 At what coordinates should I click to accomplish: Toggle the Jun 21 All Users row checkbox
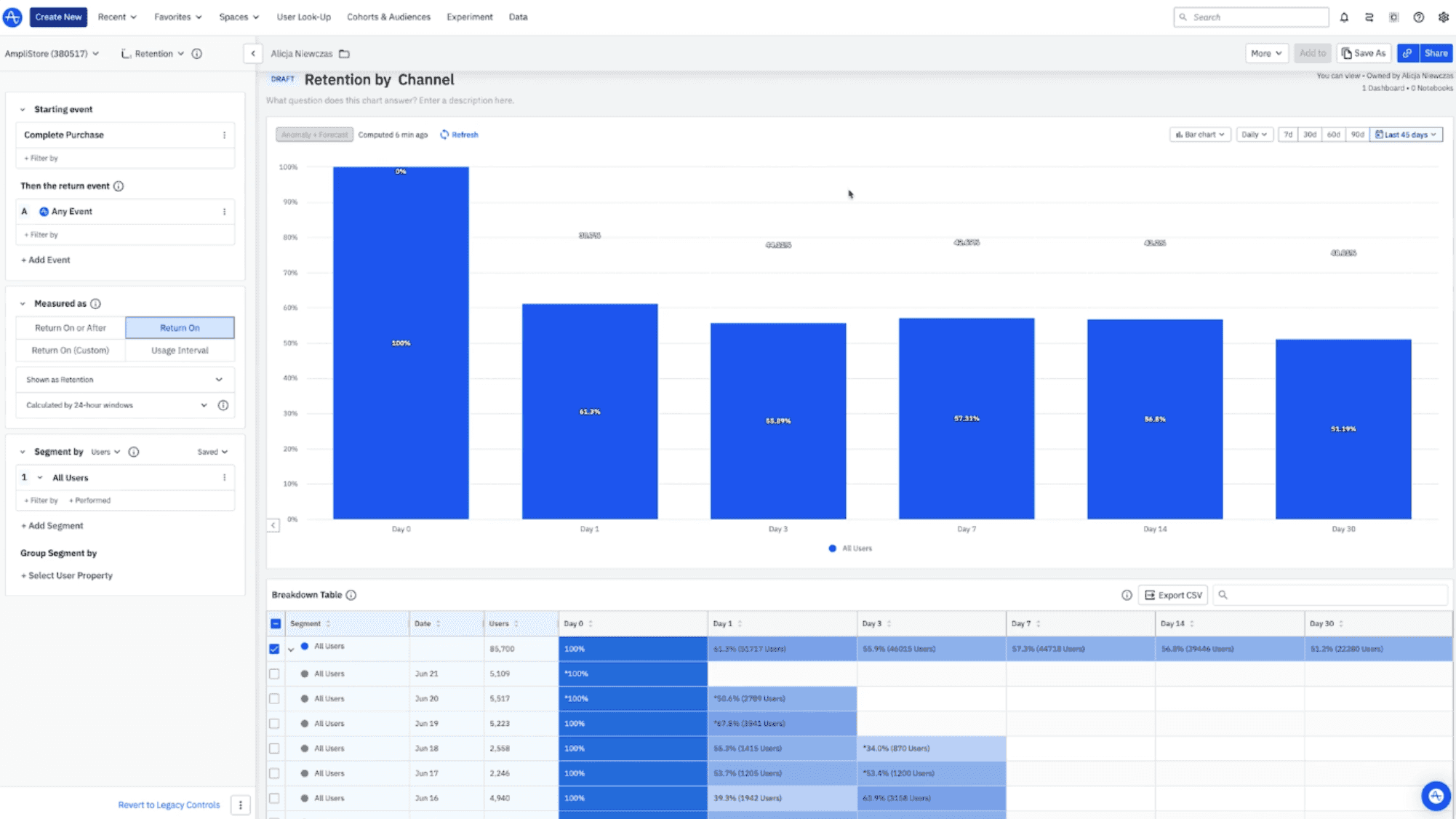coord(276,673)
